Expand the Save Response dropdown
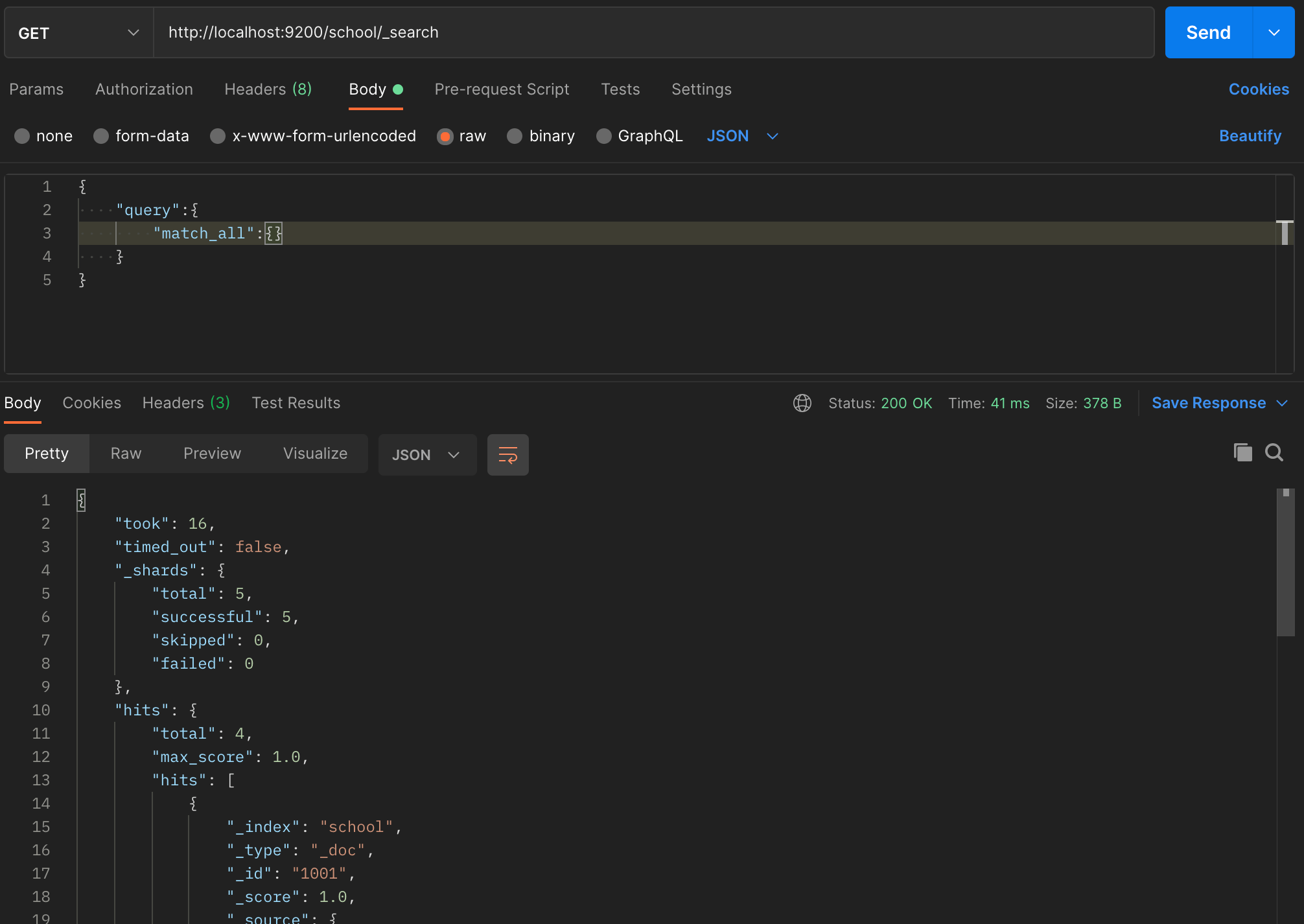The width and height of the screenshot is (1304, 924). tap(1219, 403)
